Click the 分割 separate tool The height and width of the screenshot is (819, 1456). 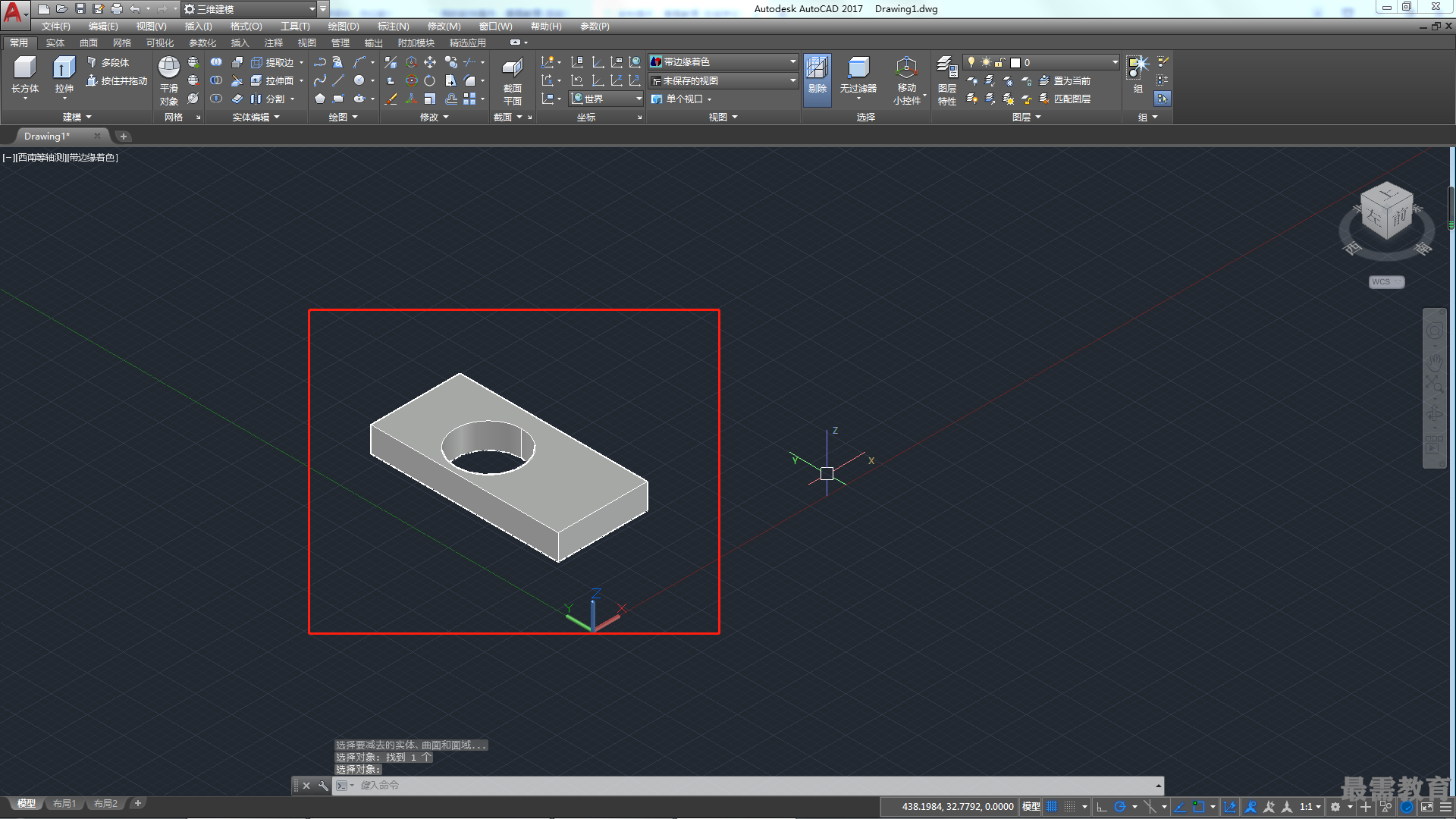pyautogui.click(x=268, y=99)
